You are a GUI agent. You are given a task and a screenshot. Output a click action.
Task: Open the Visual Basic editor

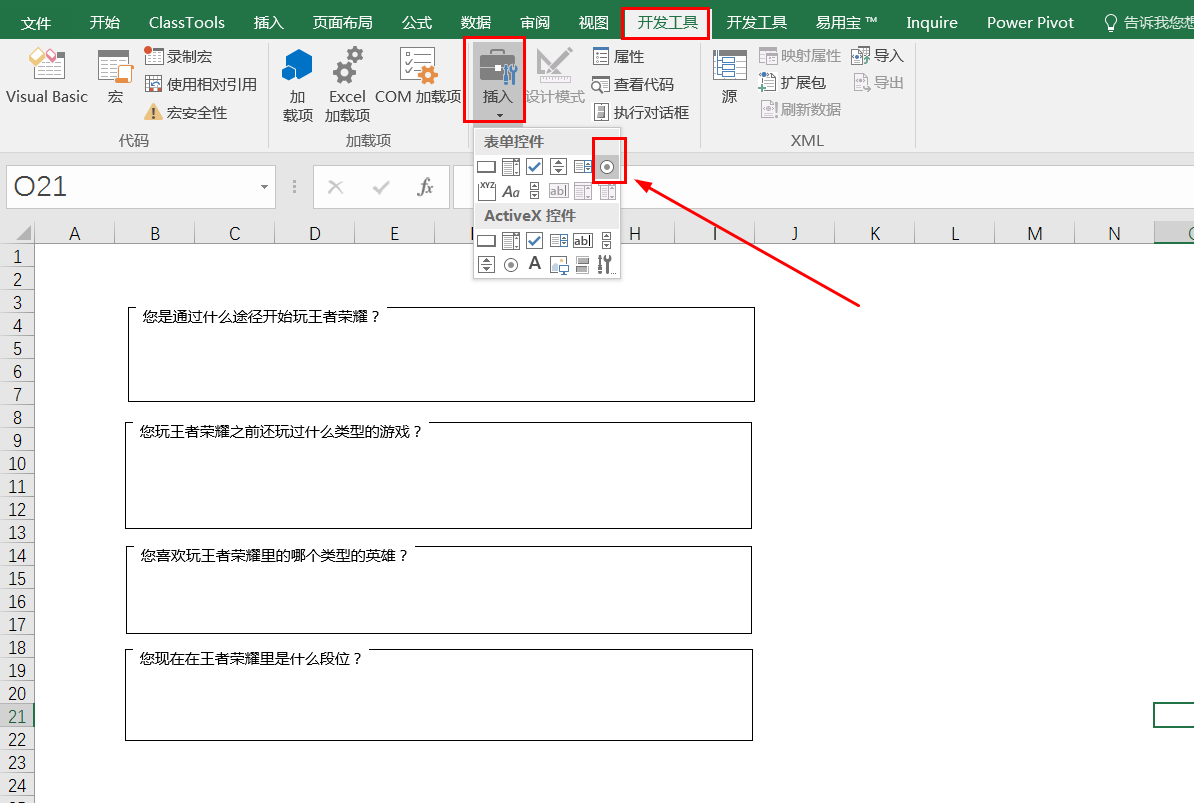pos(47,75)
